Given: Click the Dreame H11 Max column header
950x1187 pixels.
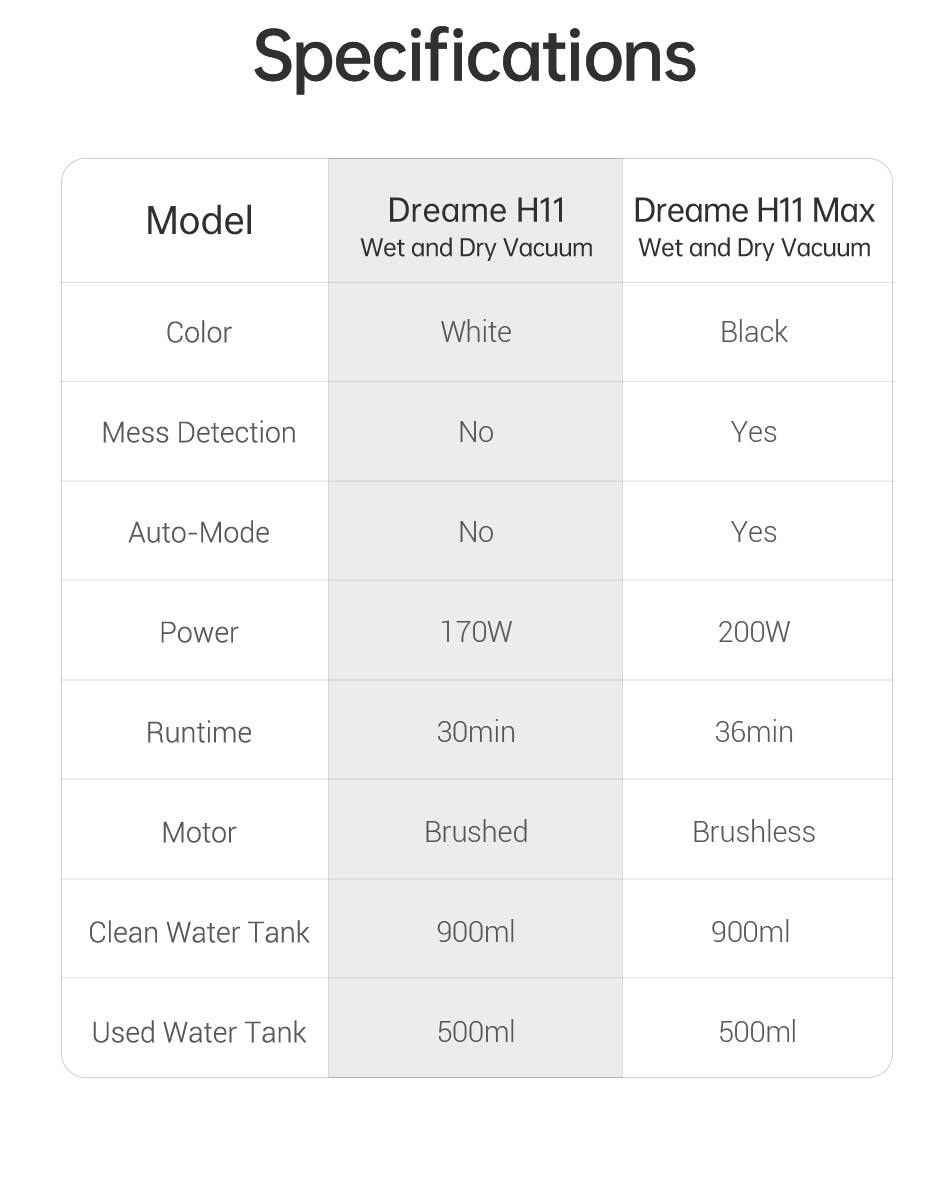Looking at the screenshot, I should (754, 226).
